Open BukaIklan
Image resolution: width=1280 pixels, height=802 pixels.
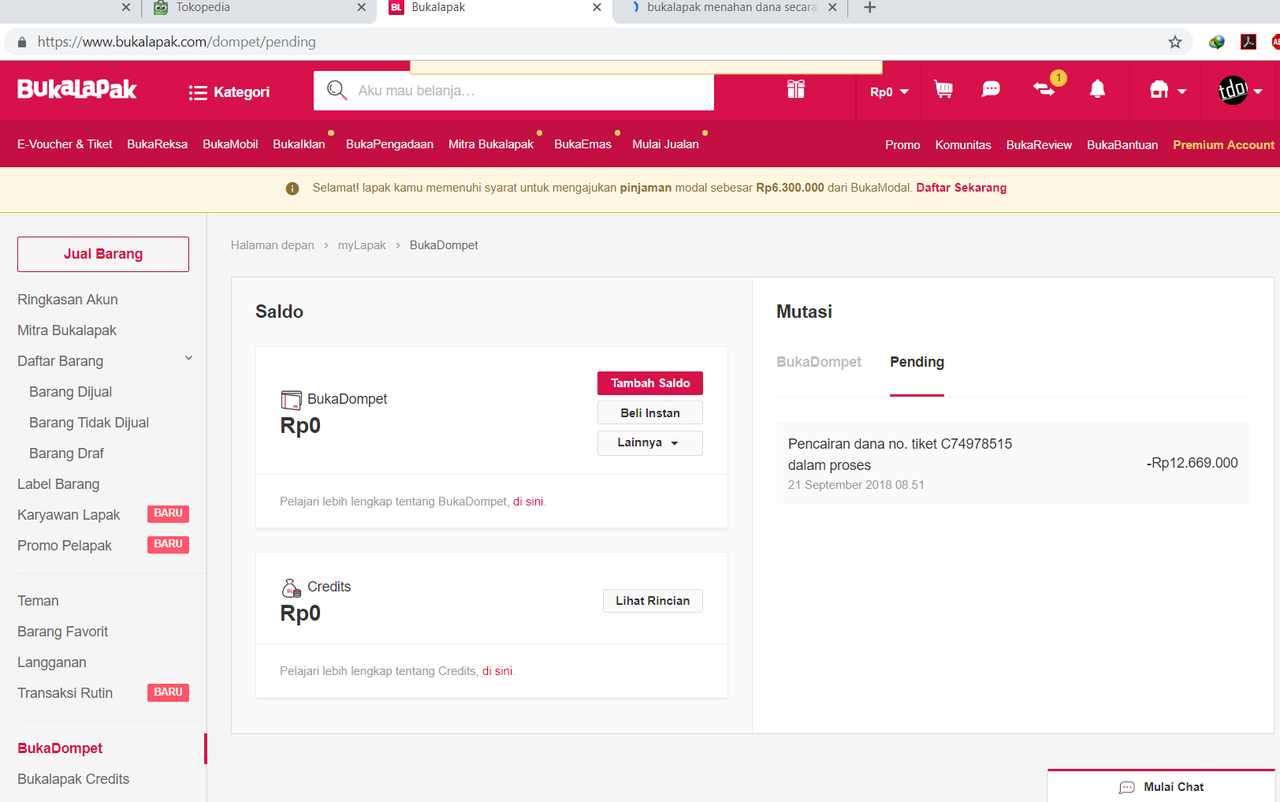(x=299, y=144)
